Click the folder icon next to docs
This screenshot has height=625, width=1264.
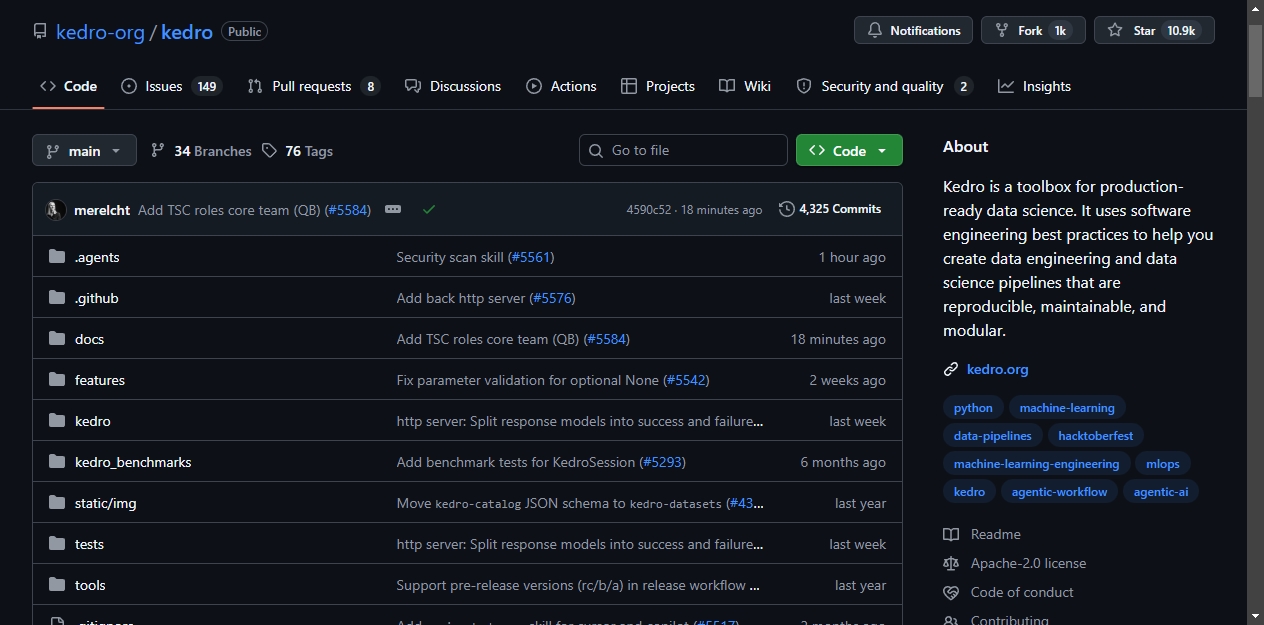57,339
